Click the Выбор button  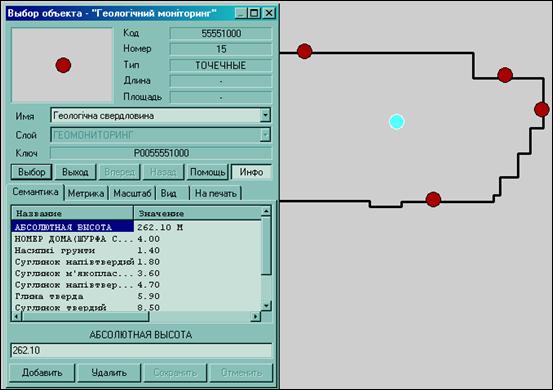32,172
